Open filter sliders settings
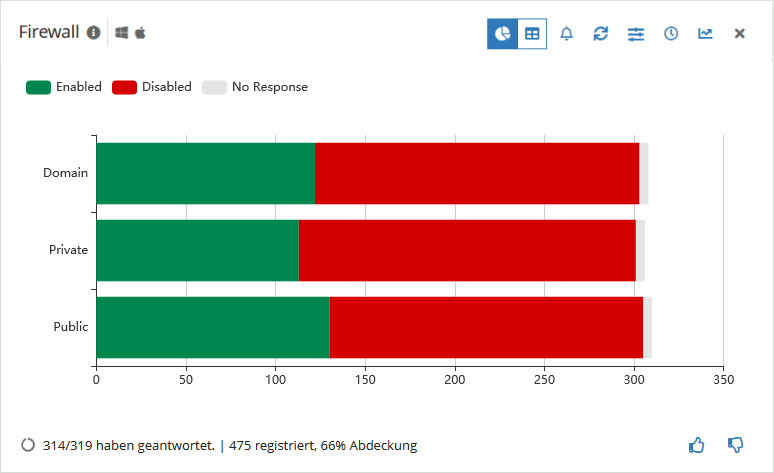The width and height of the screenshot is (774, 473). 636,34
